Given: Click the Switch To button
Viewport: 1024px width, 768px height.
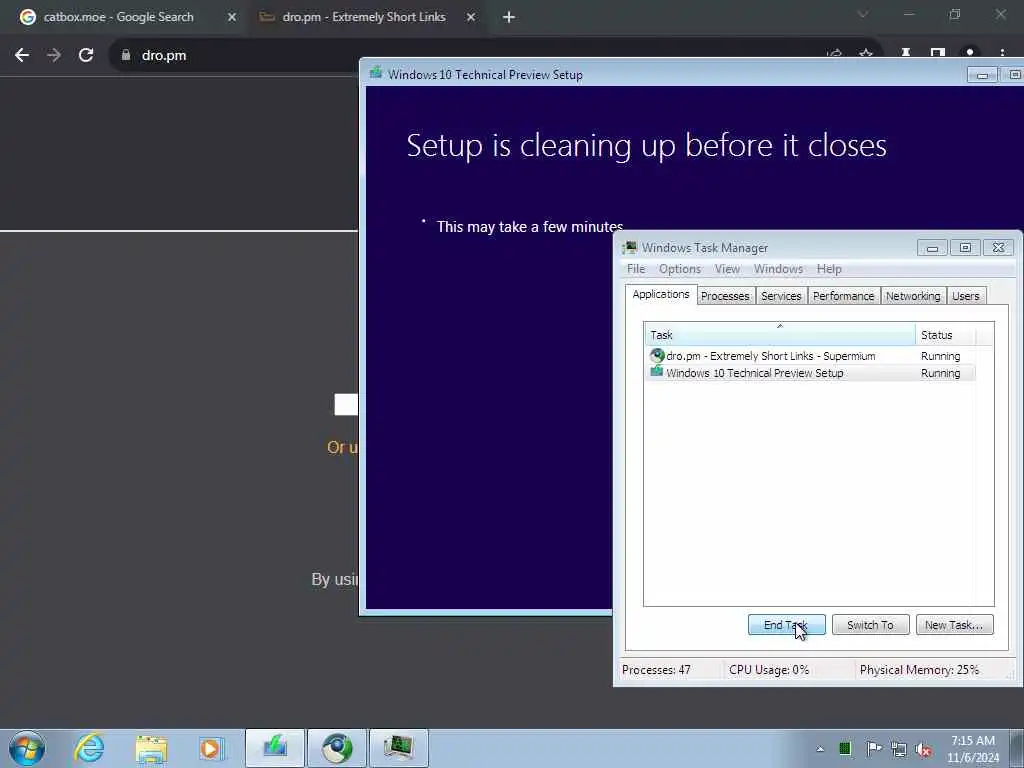Looking at the screenshot, I should 870,625.
